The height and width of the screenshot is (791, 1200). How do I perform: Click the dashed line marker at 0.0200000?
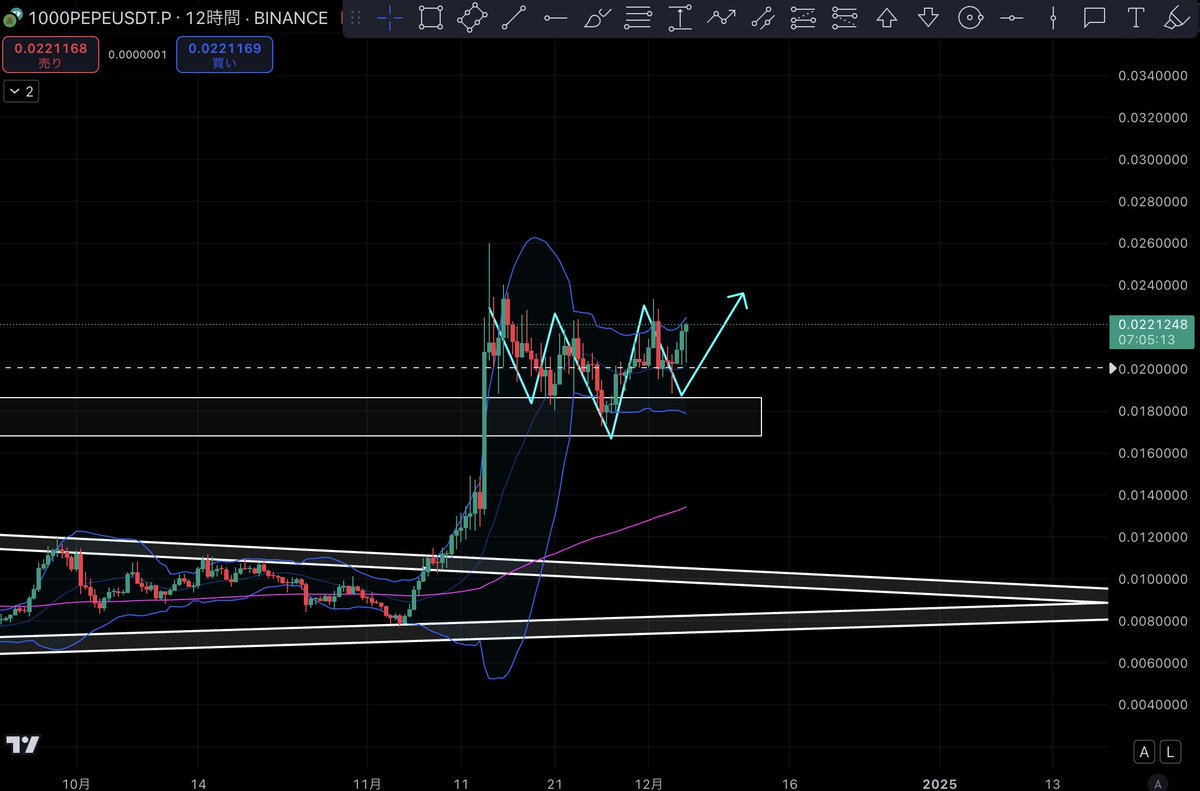(1115, 368)
